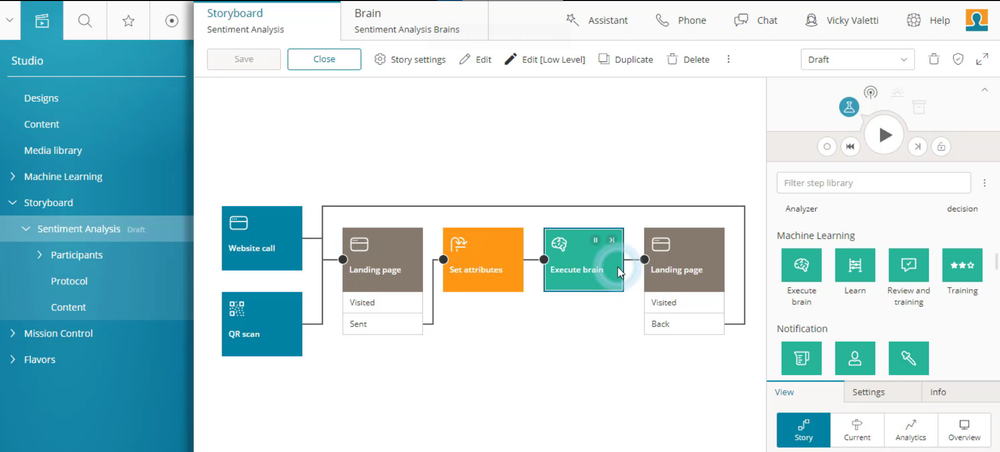Viewport: 1000px width, 452px height.
Task: Switch to the Storyboard Sentiment Analysis tab
Action: (267, 20)
